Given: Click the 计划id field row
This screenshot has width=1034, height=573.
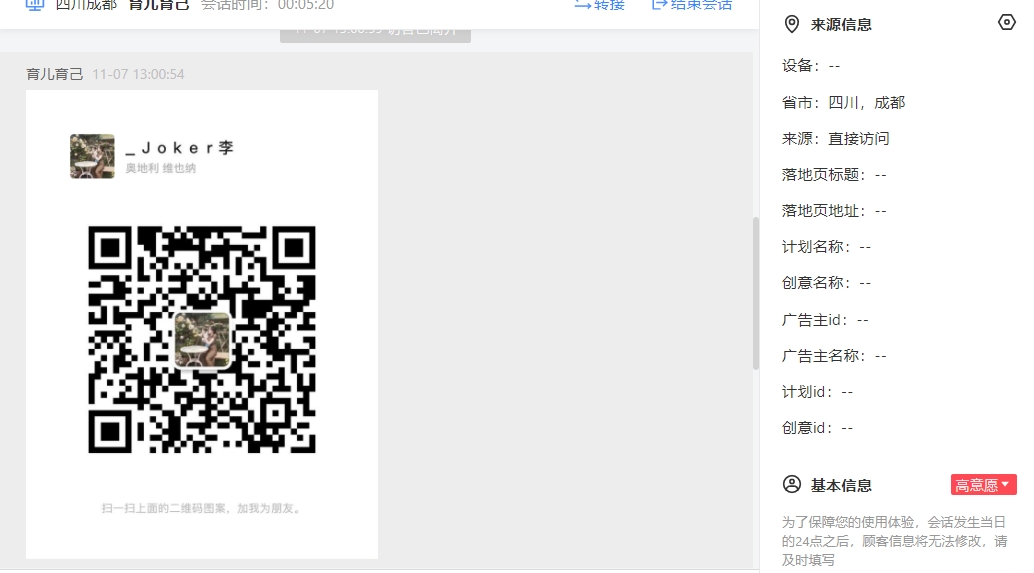Looking at the screenshot, I should [818, 392].
